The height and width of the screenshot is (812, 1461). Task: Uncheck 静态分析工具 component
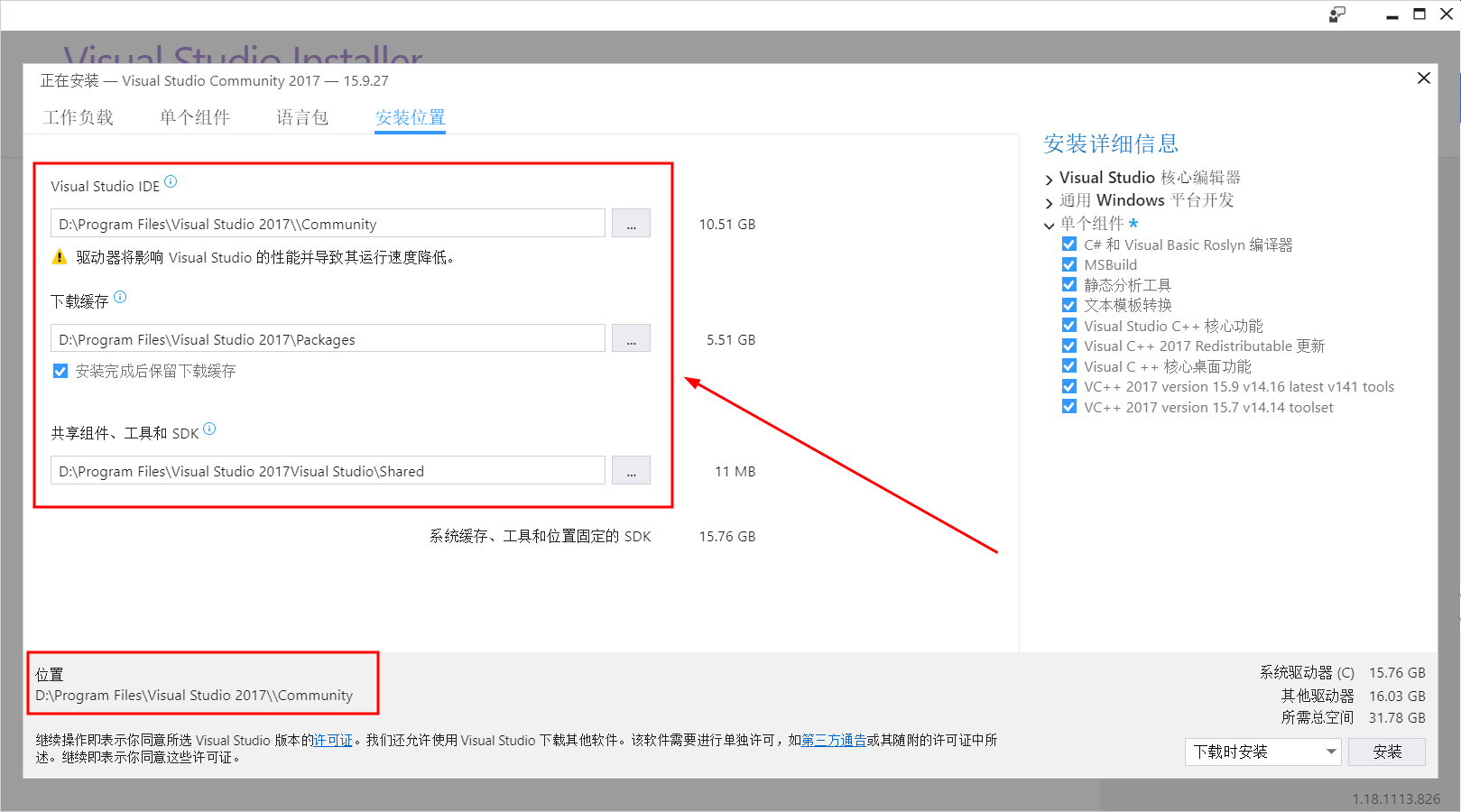click(x=1069, y=285)
